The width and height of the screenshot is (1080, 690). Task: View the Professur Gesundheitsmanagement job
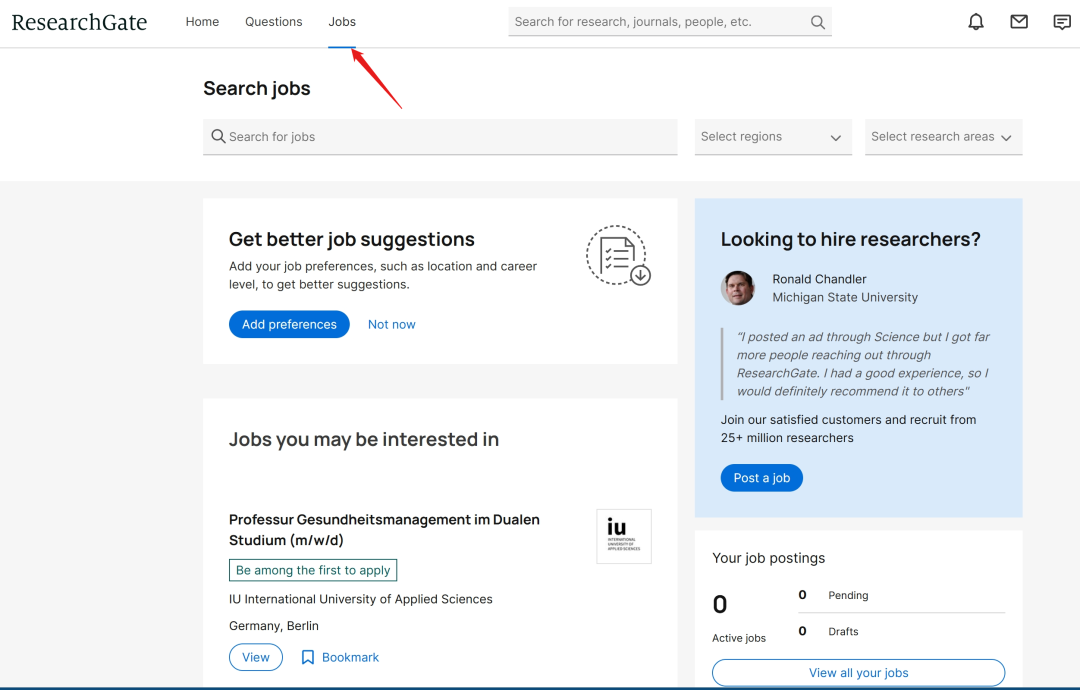[x=256, y=658]
